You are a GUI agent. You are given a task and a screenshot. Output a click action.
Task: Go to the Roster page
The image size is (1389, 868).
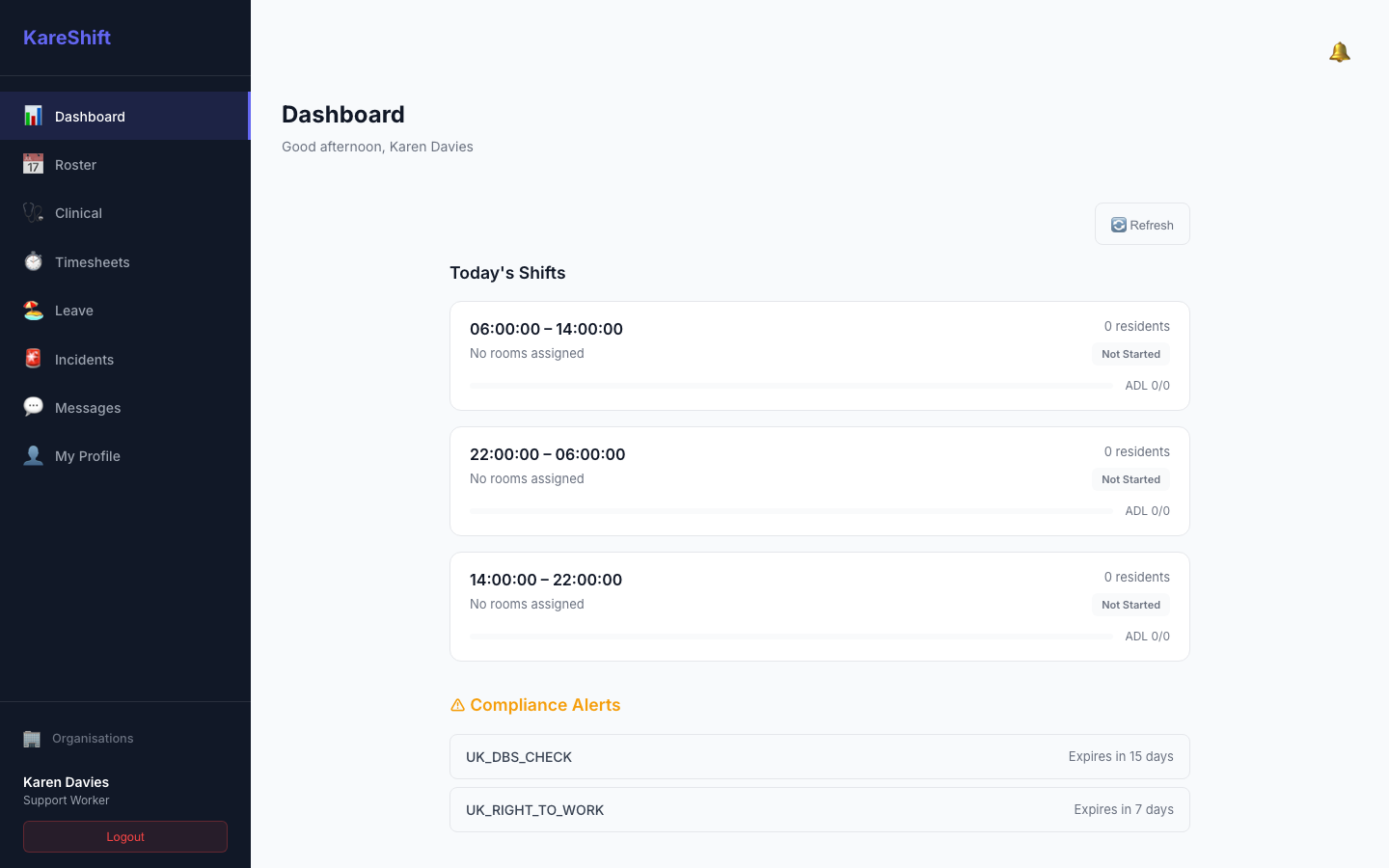(x=125, y=164)
